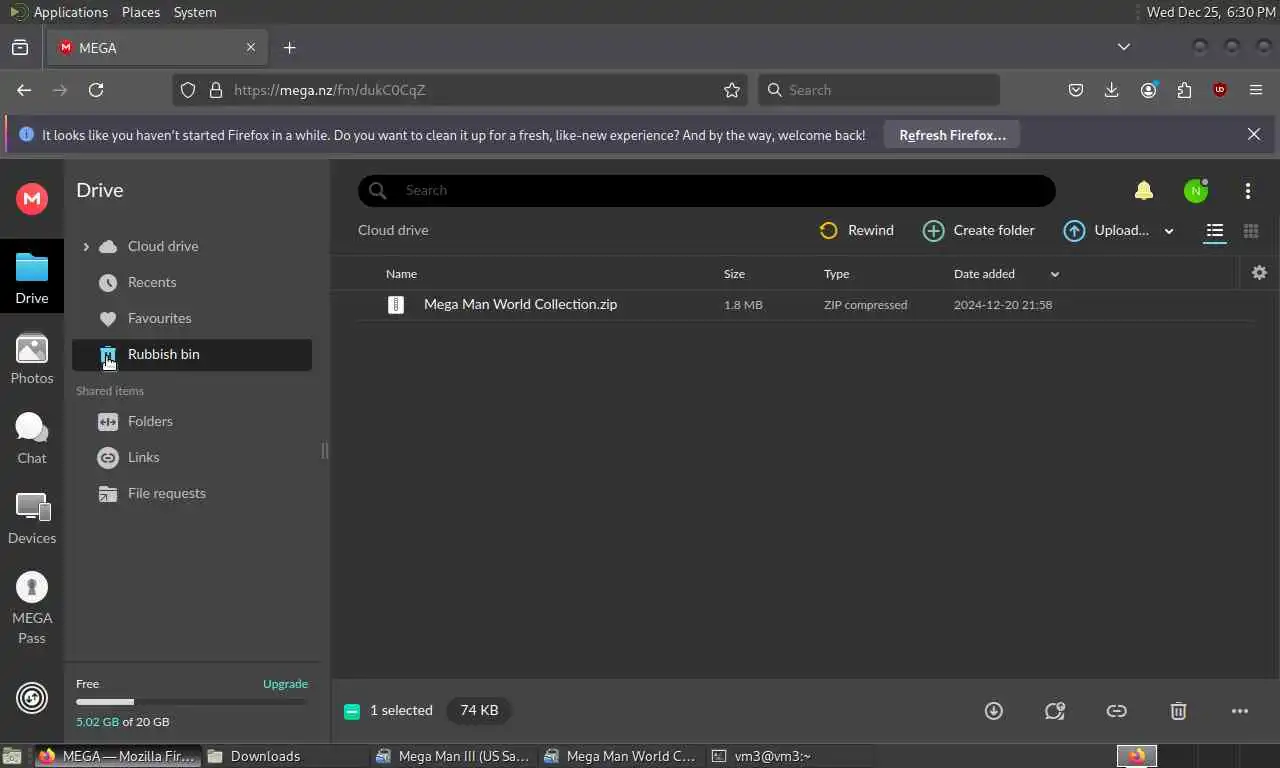Click the MEGA search field
Image resolution: width=1280 pixels, height=768 pixels.
[707, 190]
